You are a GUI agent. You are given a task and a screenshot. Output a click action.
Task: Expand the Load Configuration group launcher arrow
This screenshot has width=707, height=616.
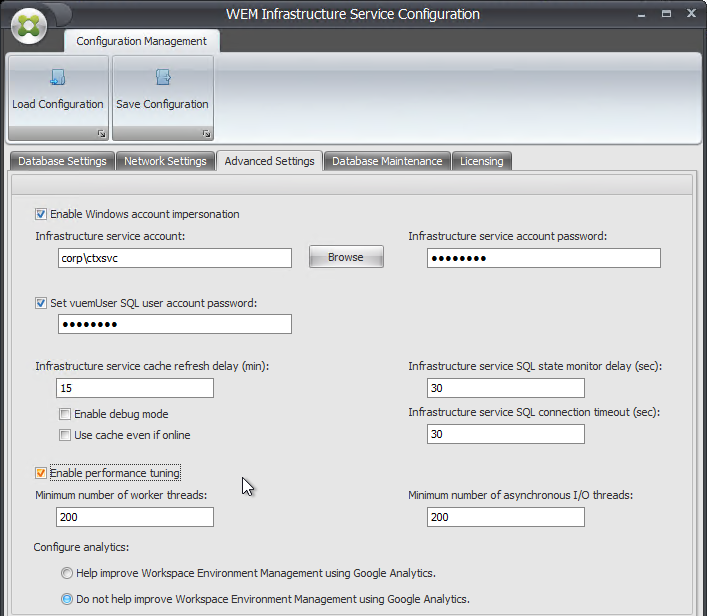click(x=101, y=133)
